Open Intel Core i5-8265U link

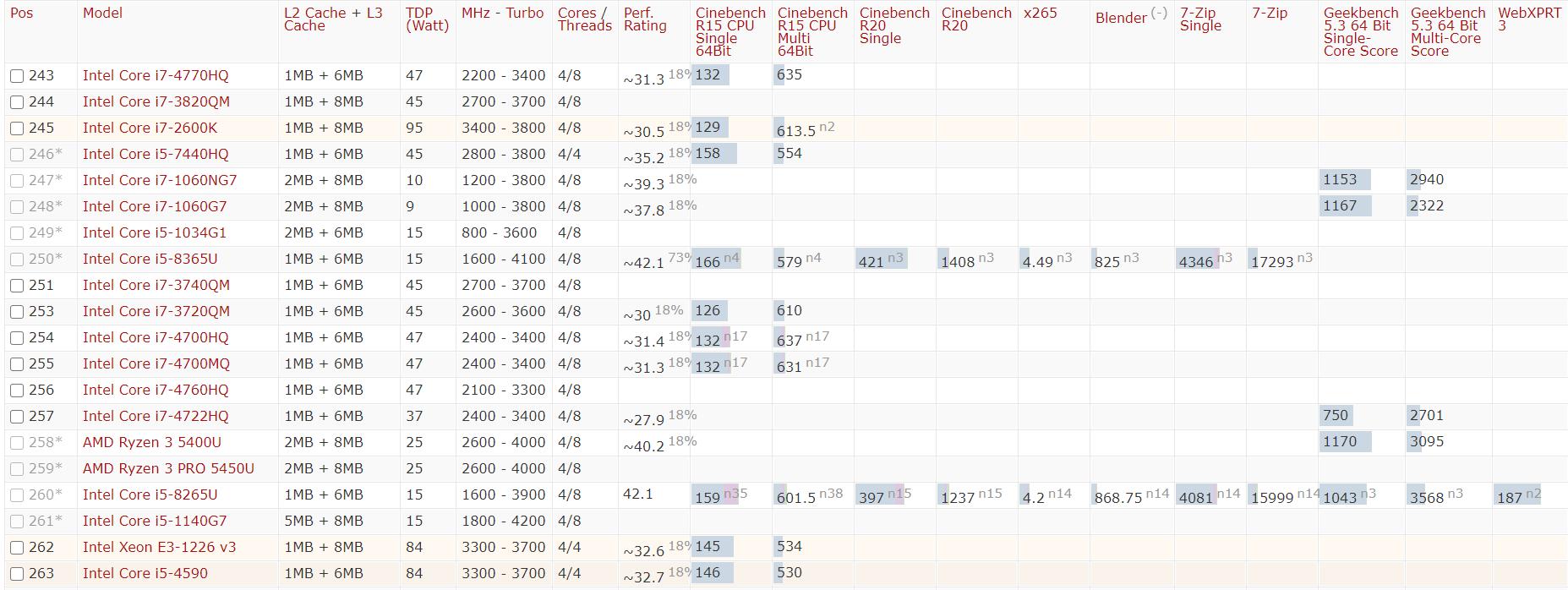pyautogui.click(x=150, y=495)
